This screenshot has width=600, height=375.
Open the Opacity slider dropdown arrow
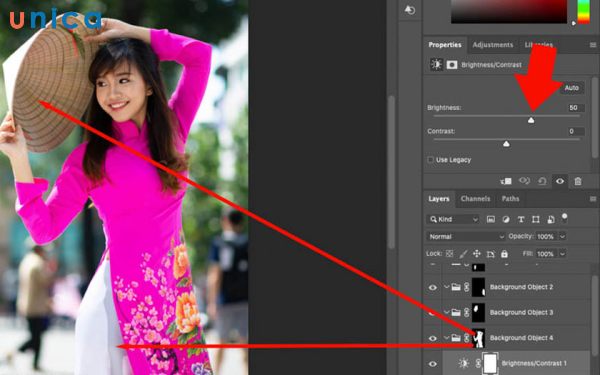pos(562,236)
